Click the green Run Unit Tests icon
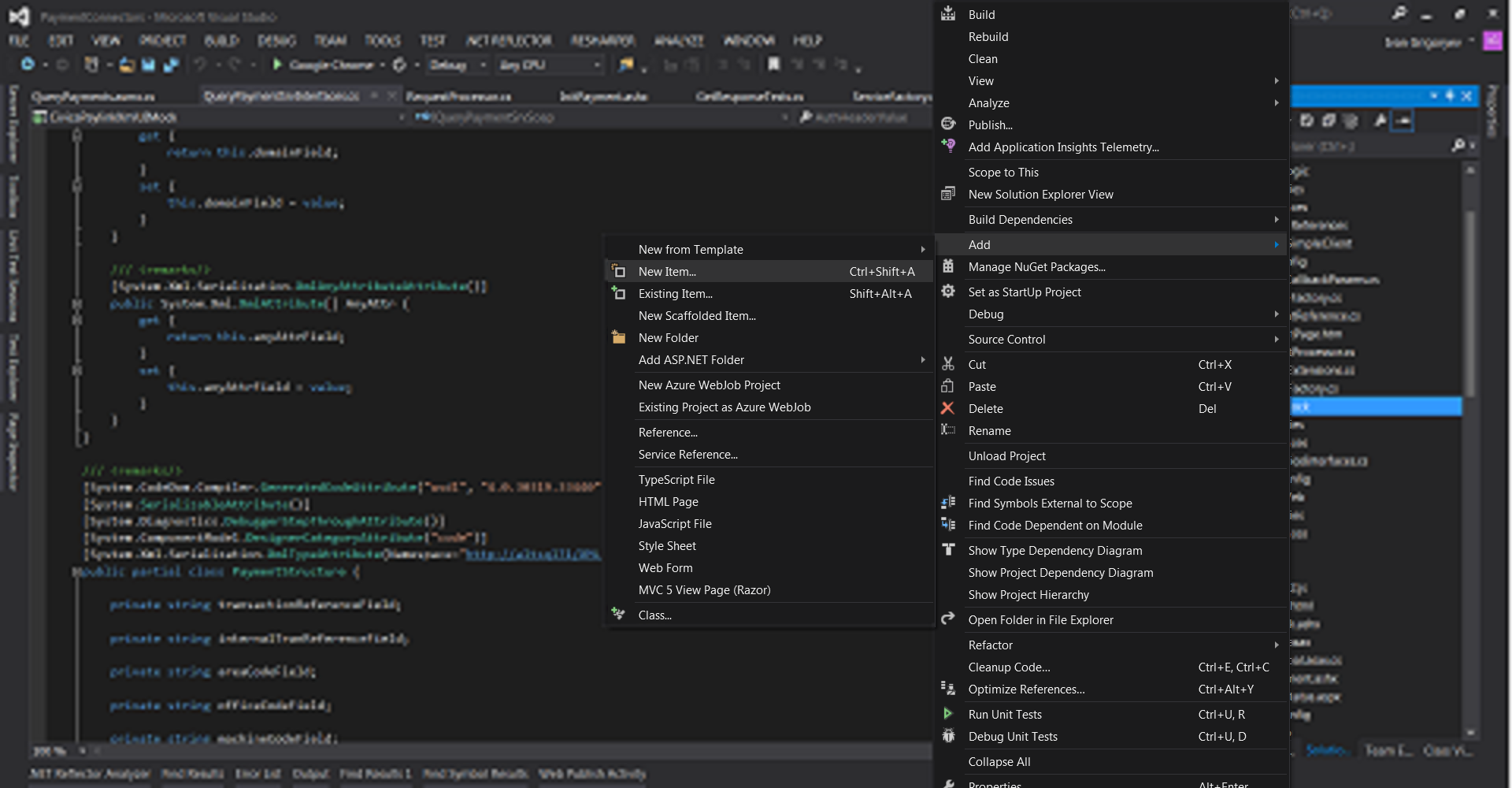1512x788 pixels. click(x=948, y=714)
